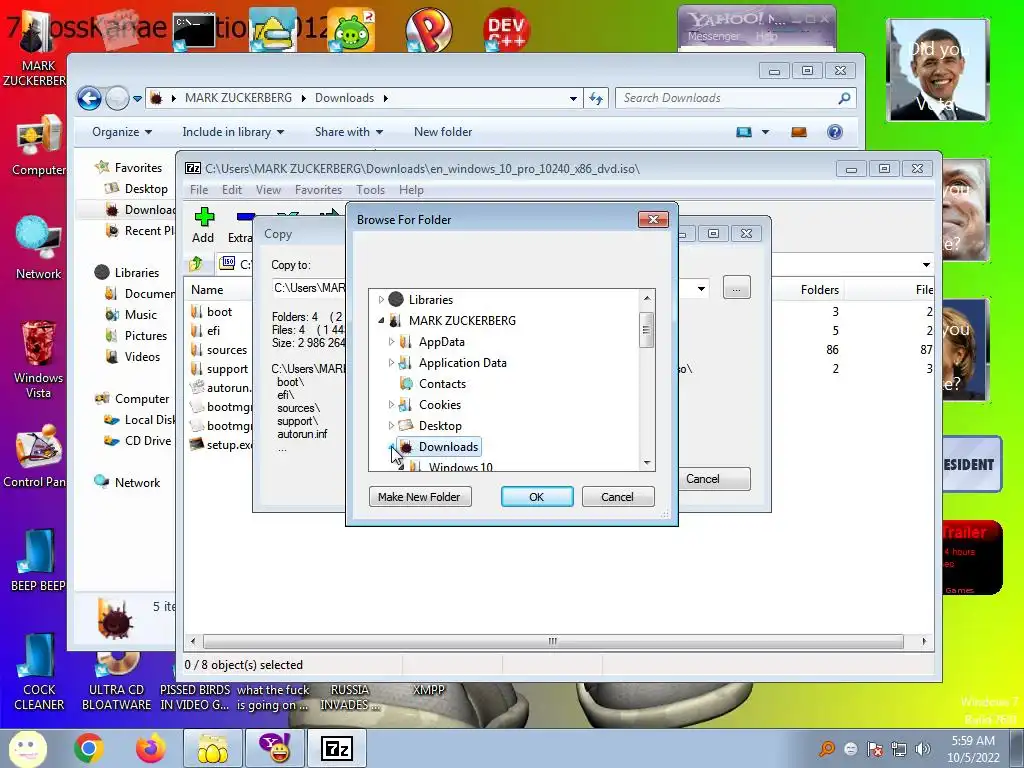Image resolution: width=1024 pixels, height=768 pixels.
Task: Expand the Application Data tree node
Action: click(391, 362)
